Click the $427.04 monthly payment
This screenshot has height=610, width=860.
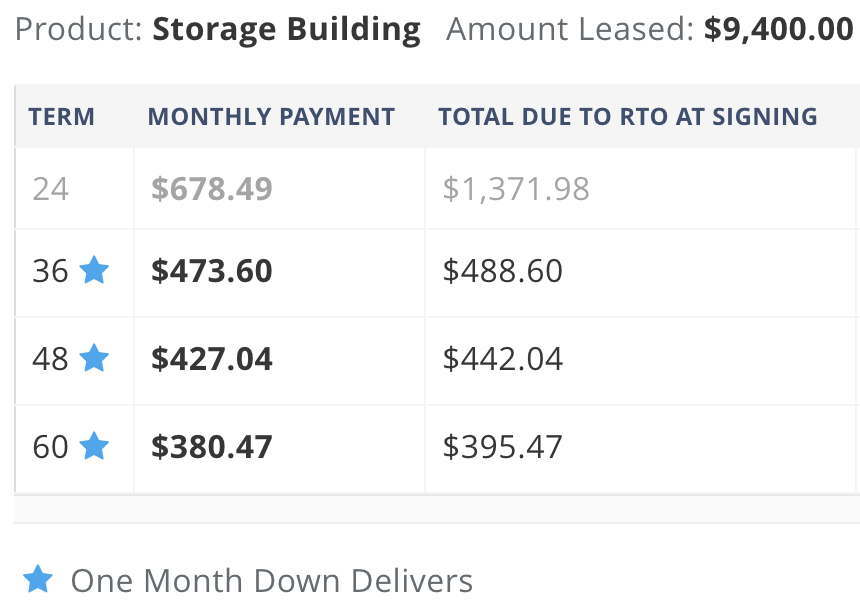pyautogui.click(x=212, y=359)
